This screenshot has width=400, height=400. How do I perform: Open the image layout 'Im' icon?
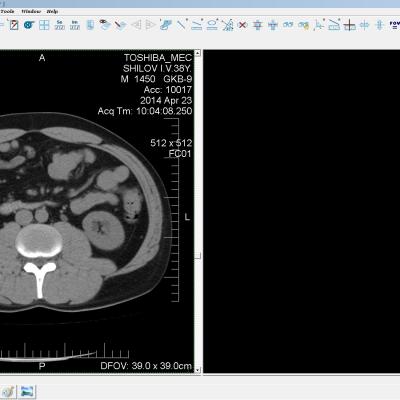coord(75,25)
